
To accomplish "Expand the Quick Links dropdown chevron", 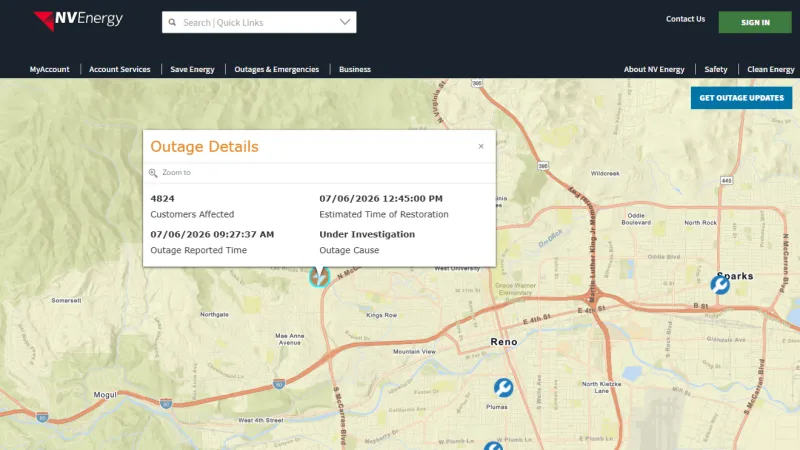I will click(x=345, y=22).
